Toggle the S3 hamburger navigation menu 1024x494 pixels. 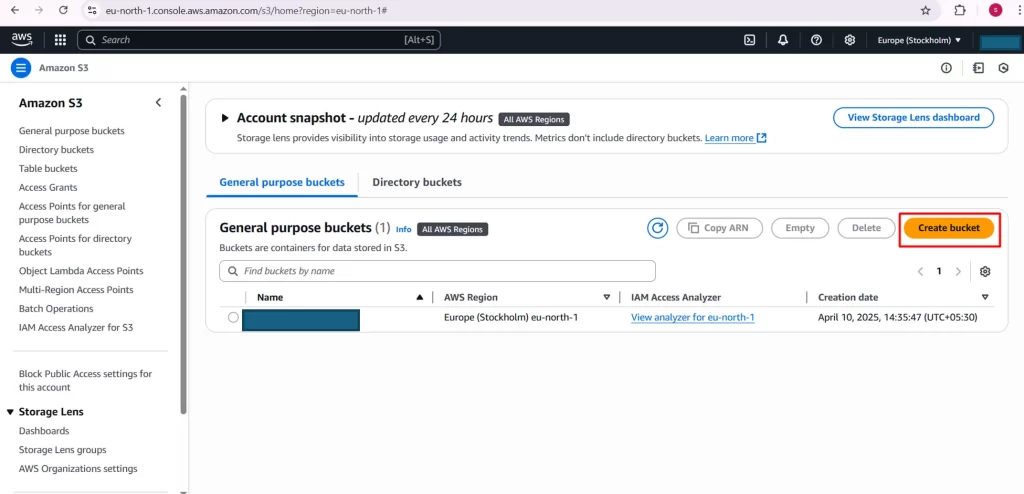click(x=21, y=67)
